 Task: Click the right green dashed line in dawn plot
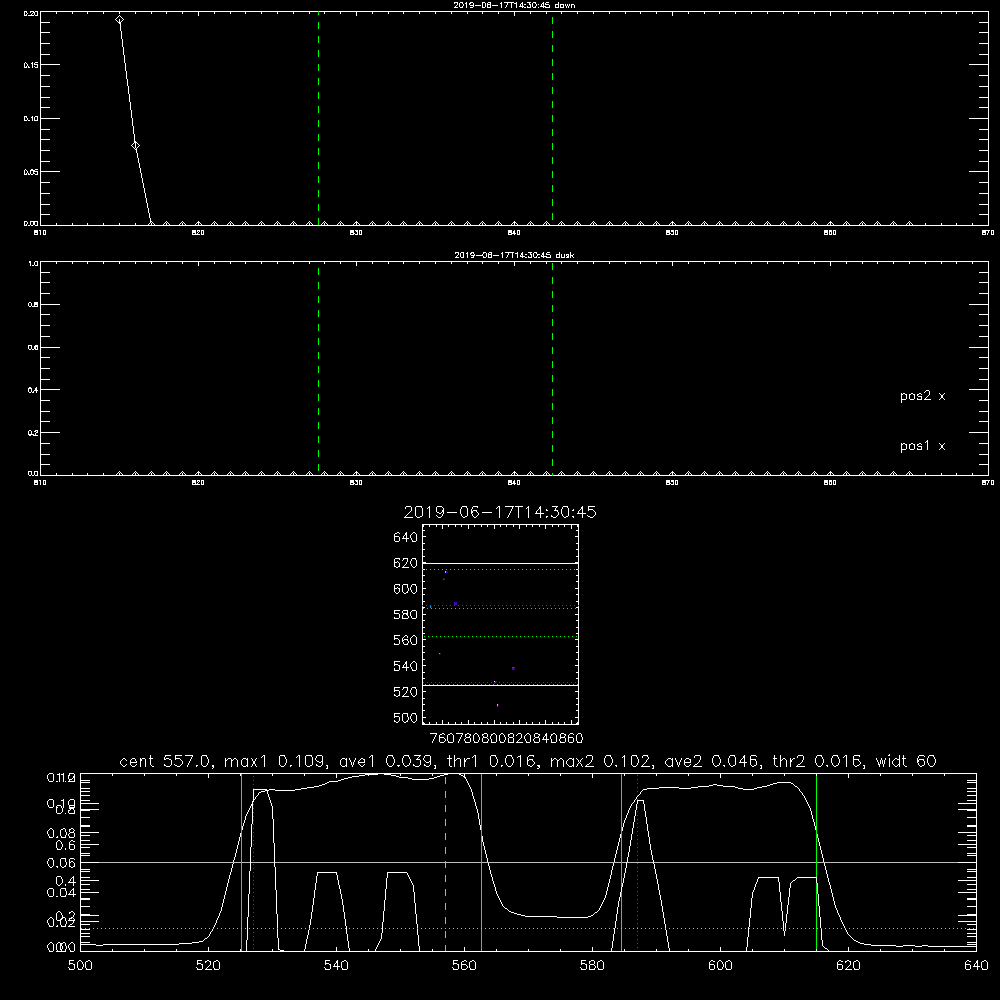552,118
